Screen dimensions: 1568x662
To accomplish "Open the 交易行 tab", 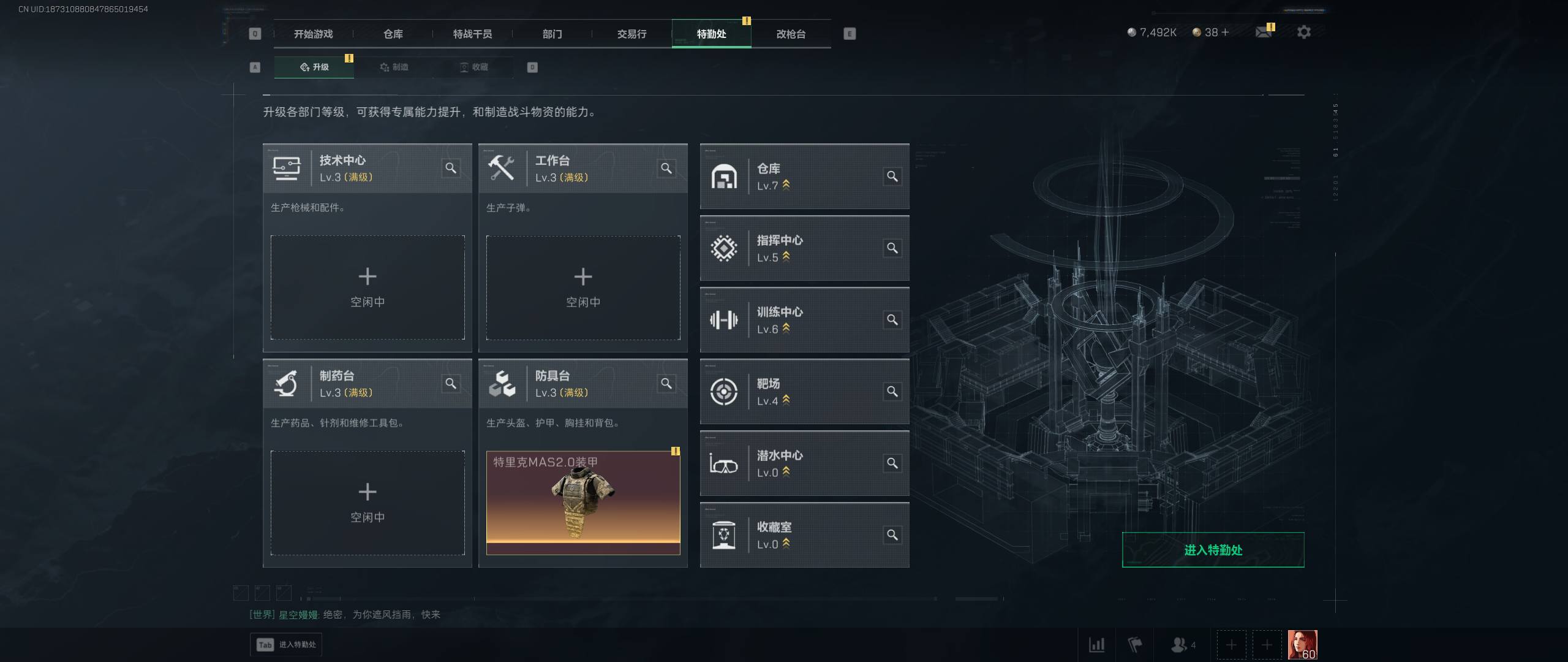I will coord(632,34).
